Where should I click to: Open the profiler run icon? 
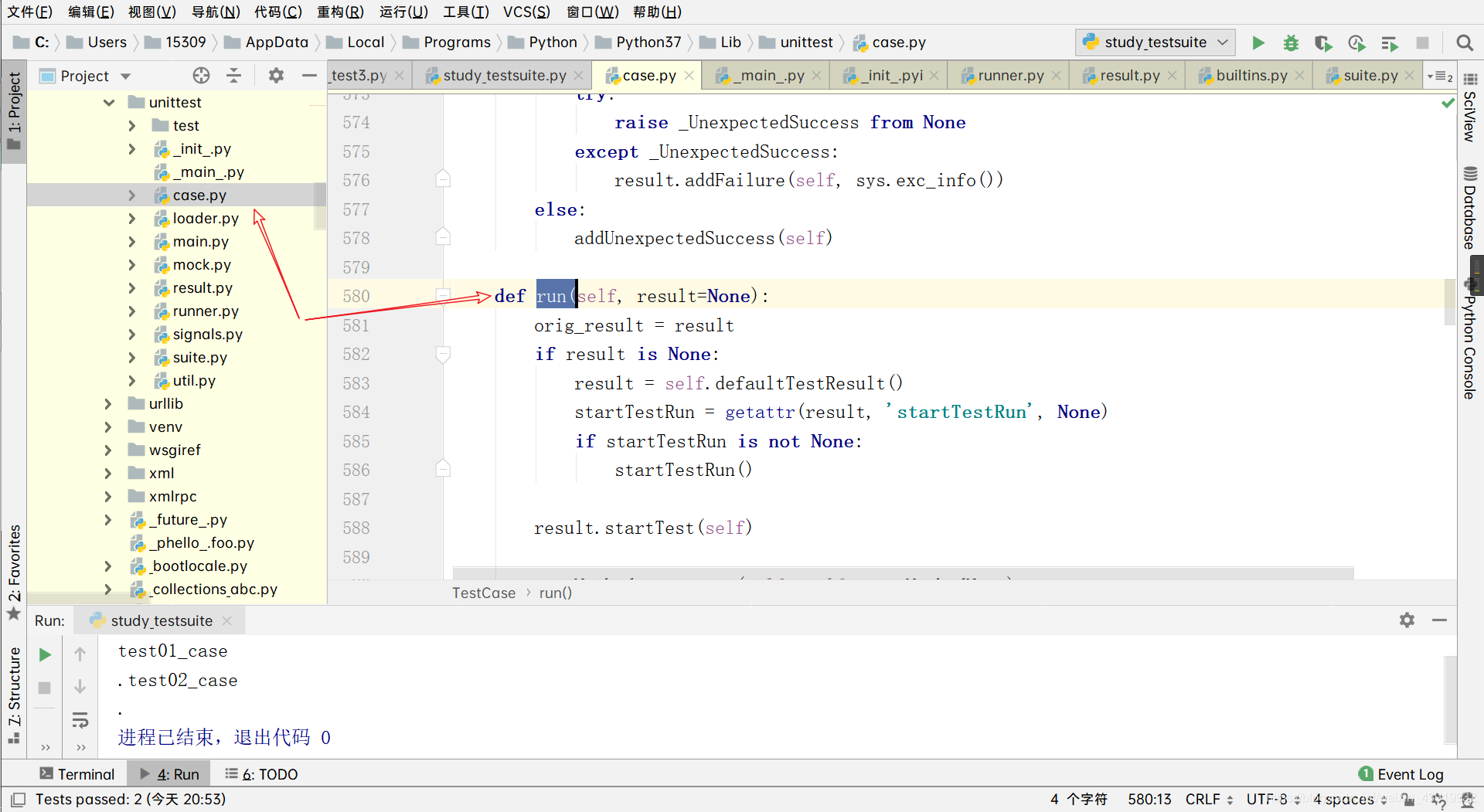pos(1356,43)
